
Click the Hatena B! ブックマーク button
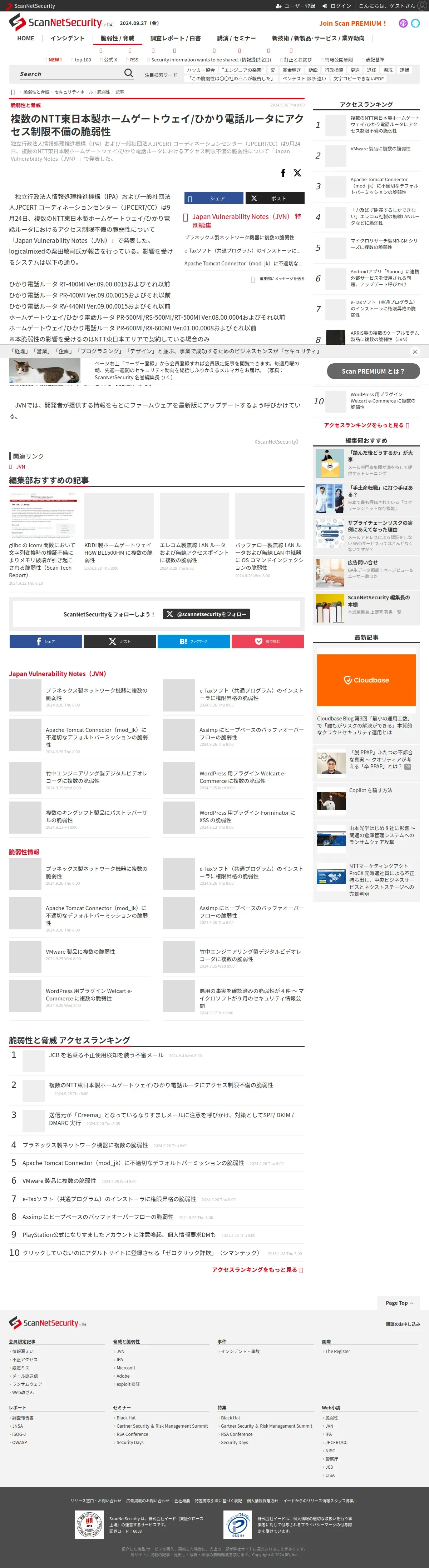click(194, 641)
